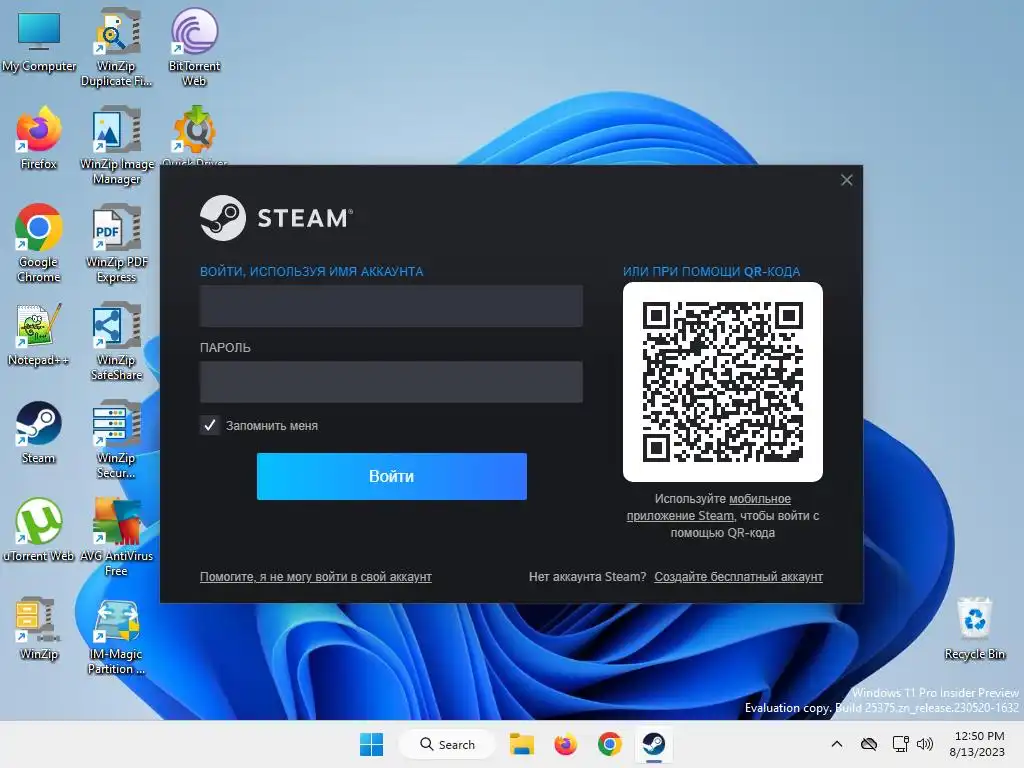Untick the Запомнить меня checkbox
This screenshot has height=768, width=1024.
coord(210,426)
